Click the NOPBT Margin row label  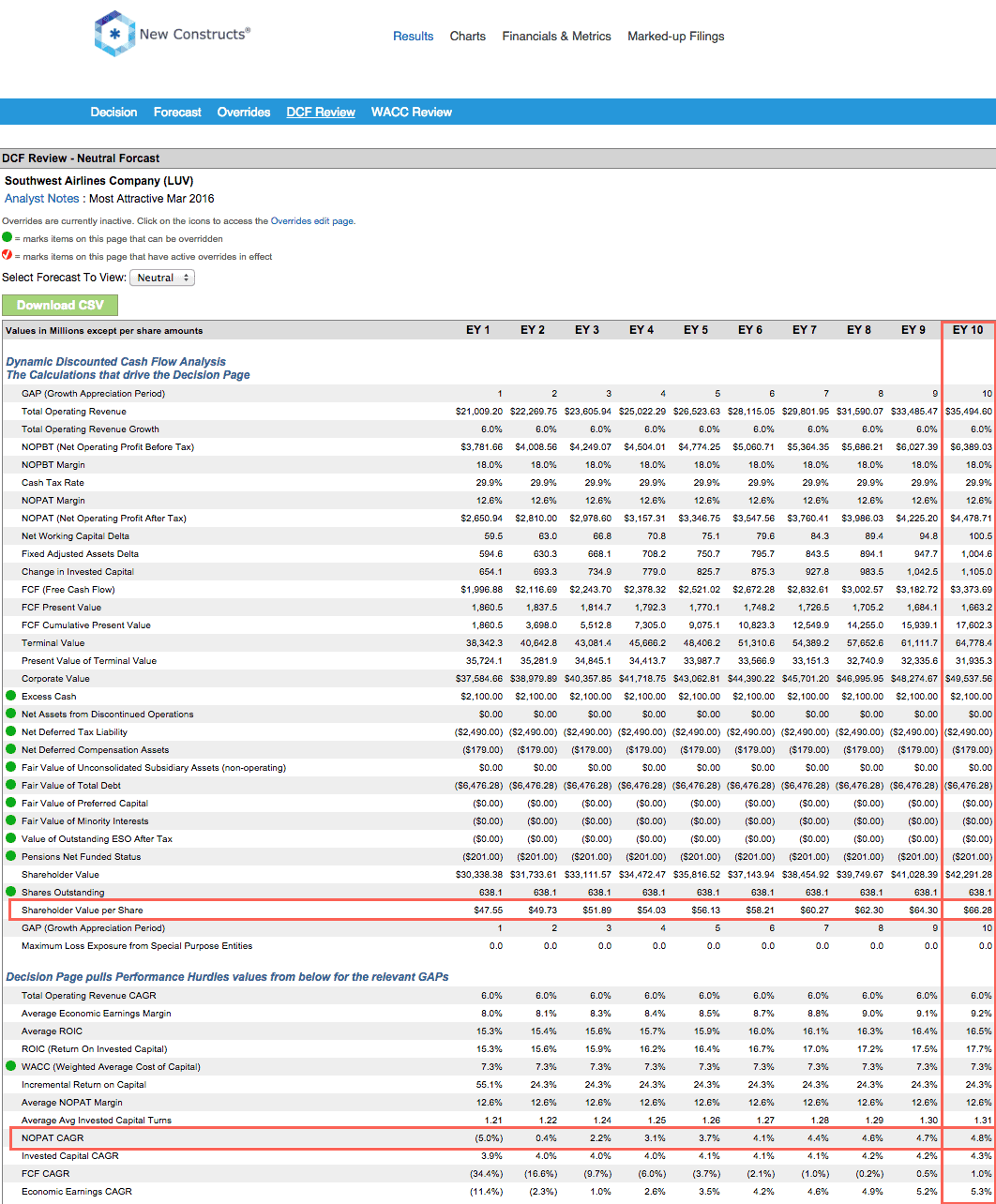(53, 465)
